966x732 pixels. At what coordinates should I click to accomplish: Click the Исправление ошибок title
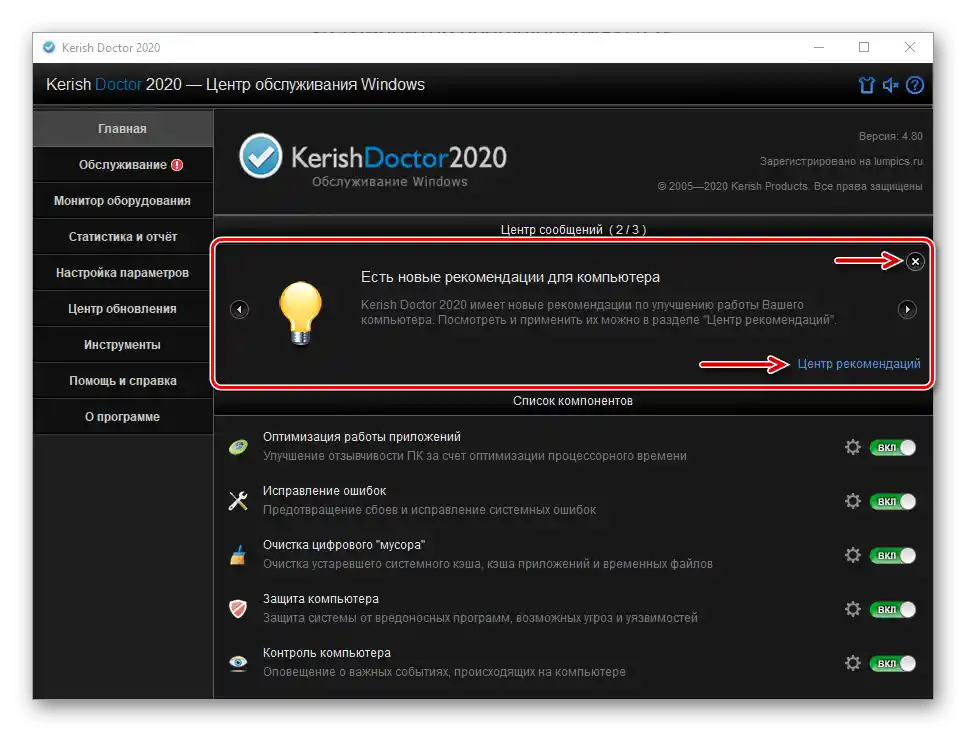(325, 491)
